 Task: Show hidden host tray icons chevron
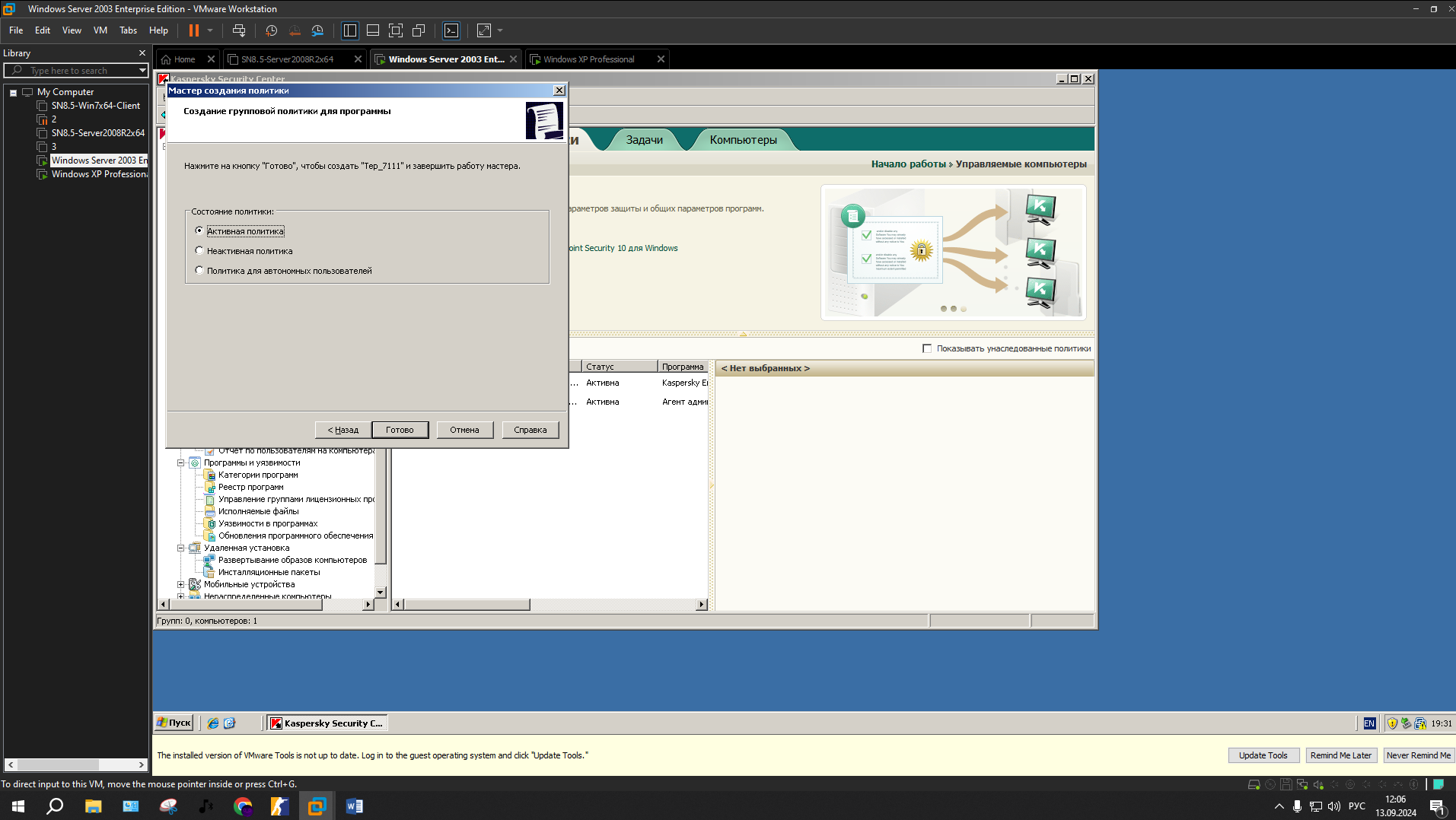1279,806
